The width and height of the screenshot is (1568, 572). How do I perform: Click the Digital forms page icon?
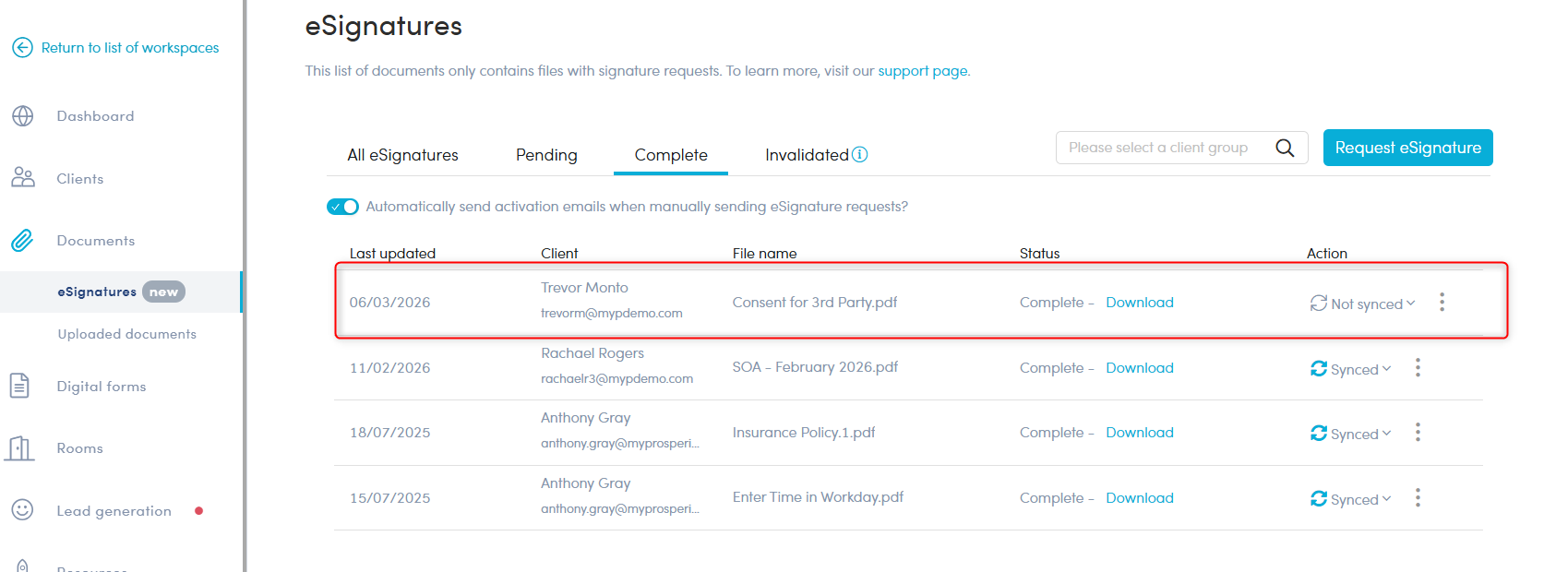point(20,386)
